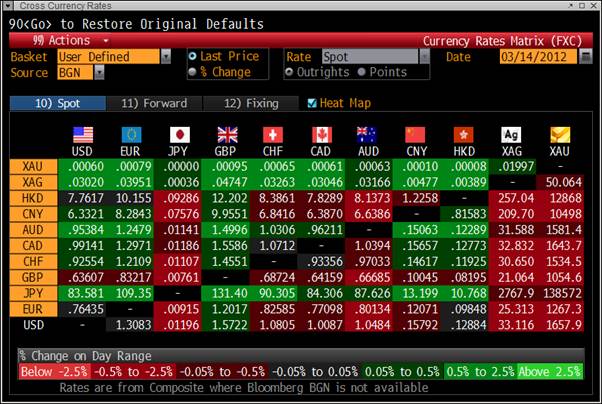Image resolution: width=602 pixels, height=404 pixels.
Task: Switch display to % Change option
Action: (x=193, y=72)
